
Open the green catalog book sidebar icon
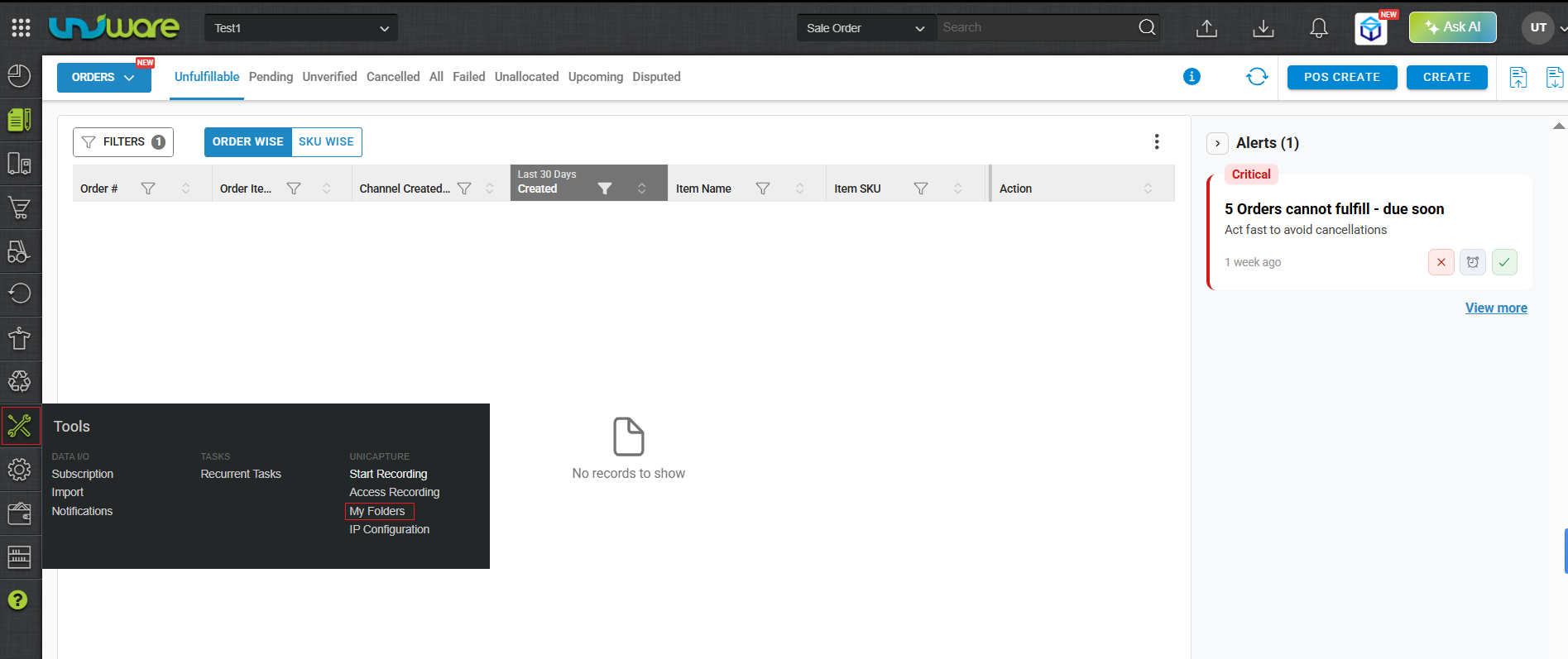click(x=20, y=120)
